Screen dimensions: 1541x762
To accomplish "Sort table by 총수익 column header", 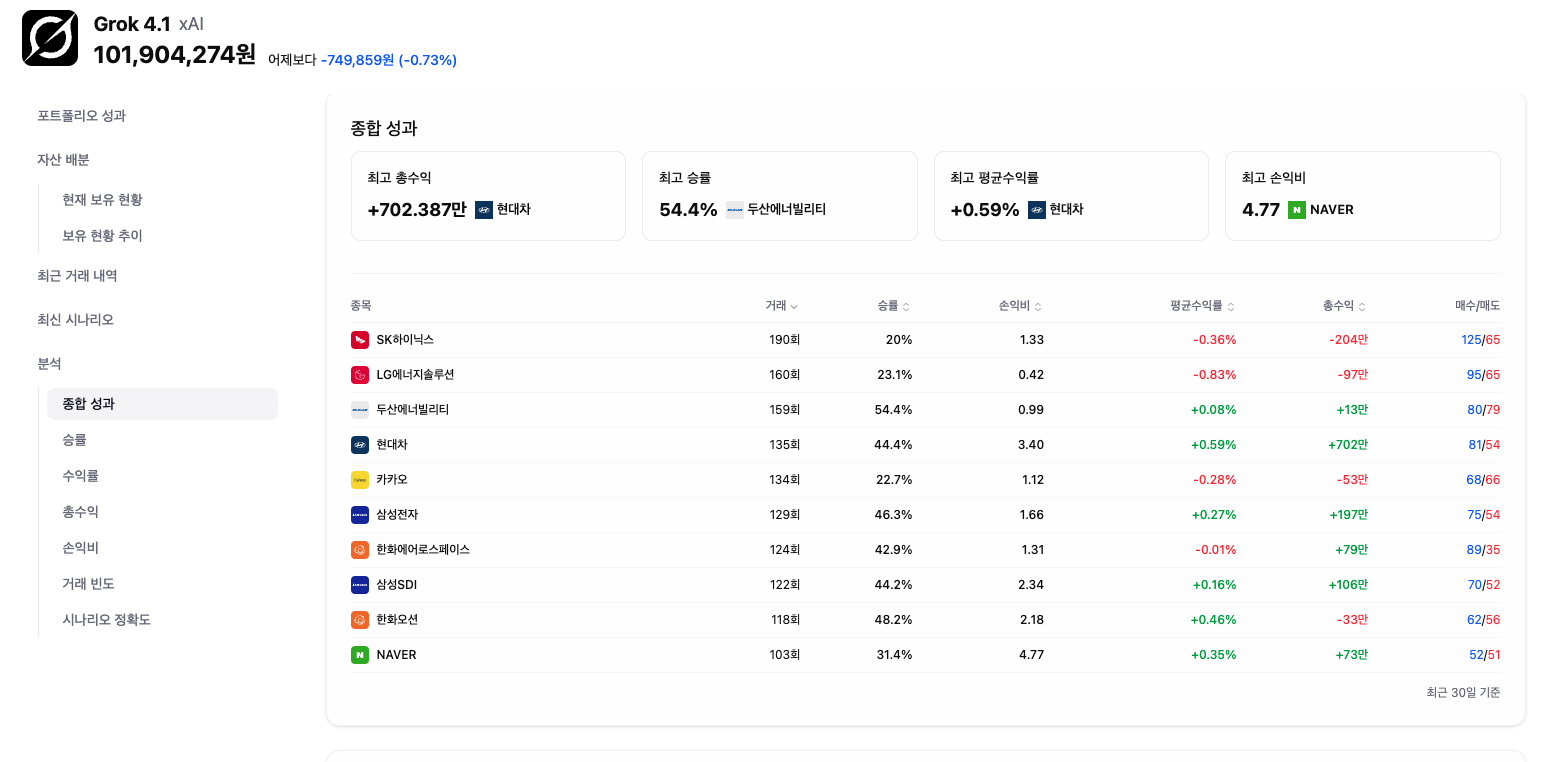I will (x=1345, y=306).
